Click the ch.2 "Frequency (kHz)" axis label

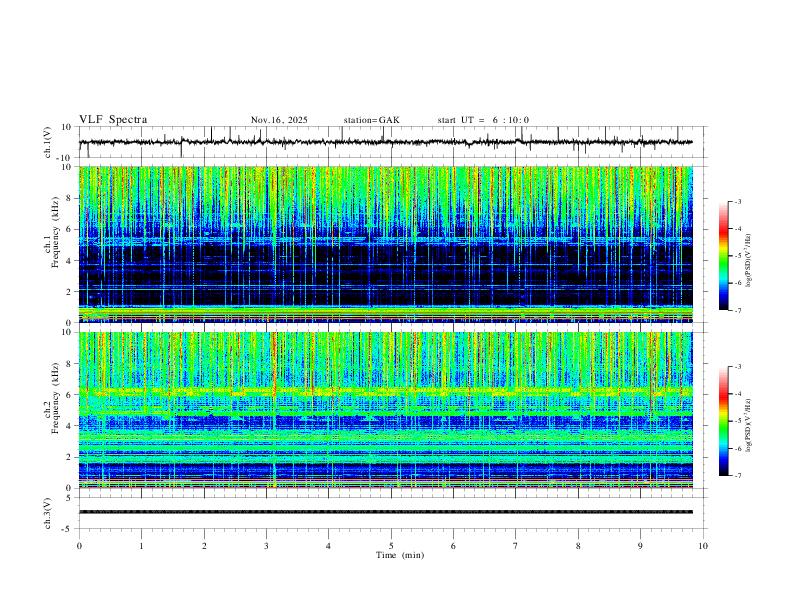coord(56,398)
